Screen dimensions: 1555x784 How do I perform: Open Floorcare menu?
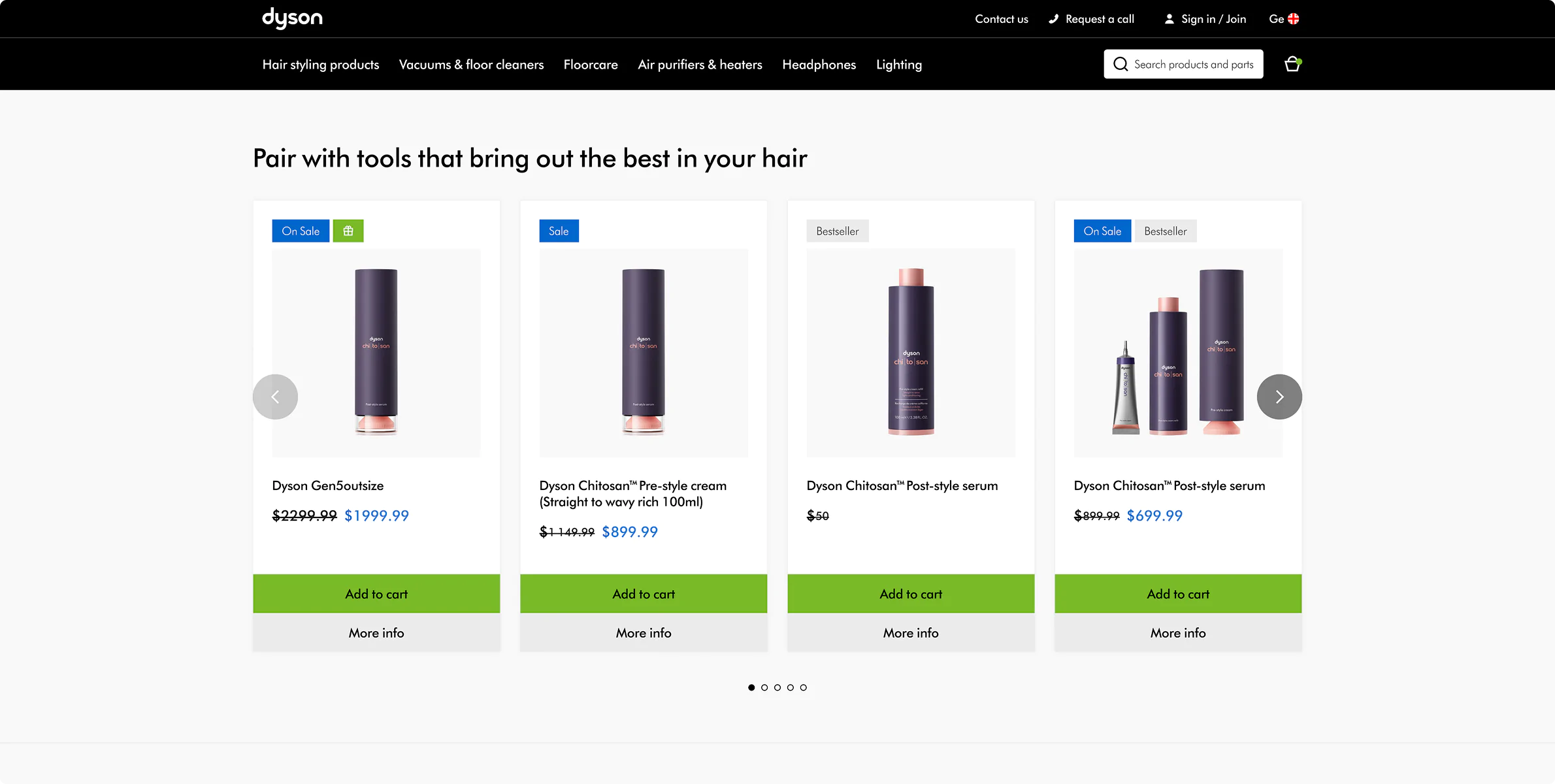(x=591, y=64)
